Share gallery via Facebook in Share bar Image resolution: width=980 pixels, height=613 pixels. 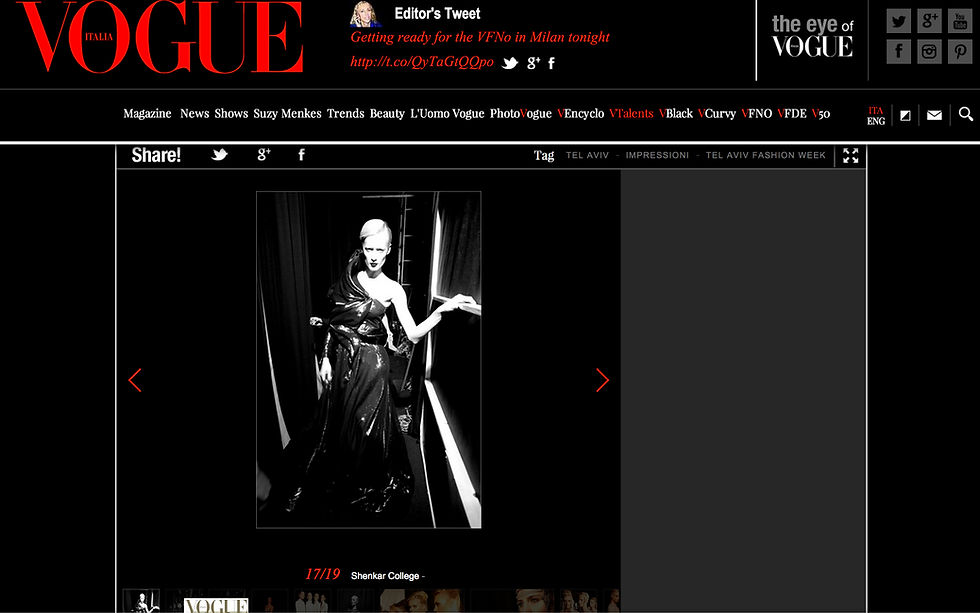[x=301, y=154]
